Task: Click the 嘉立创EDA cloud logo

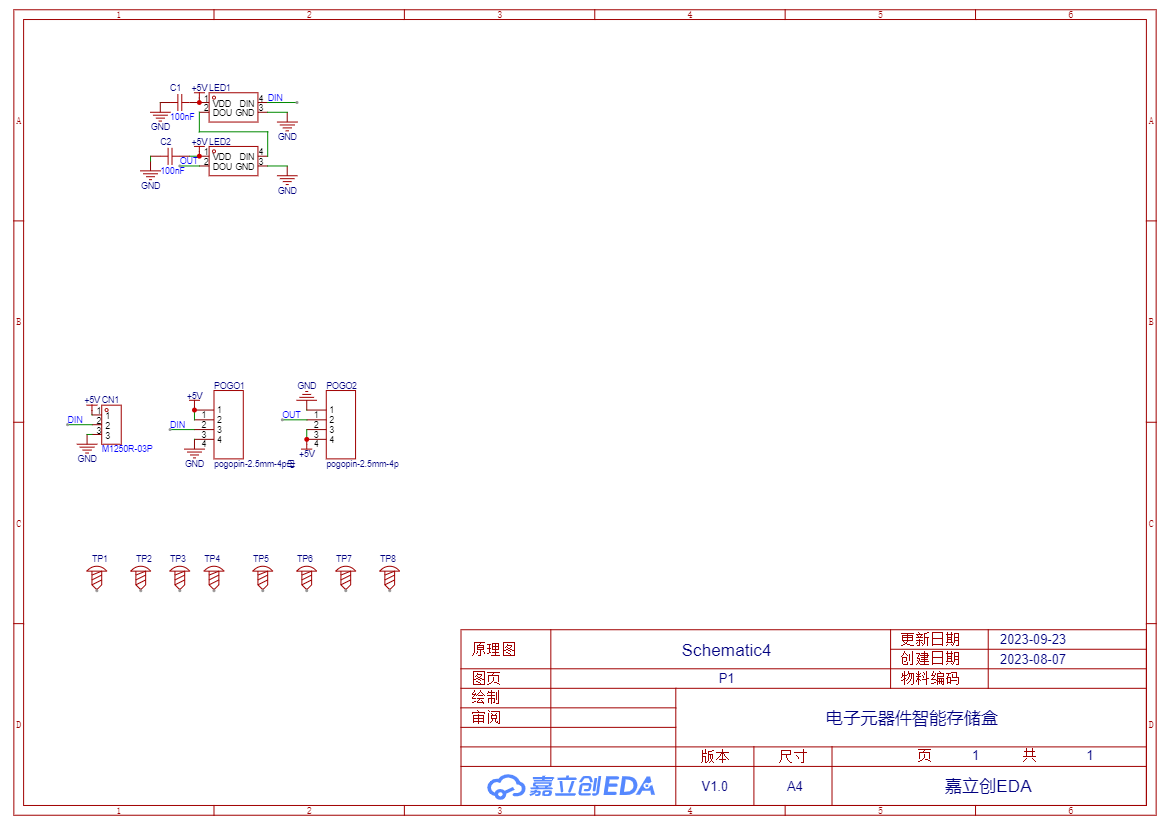Action: (x=571, y=786)
